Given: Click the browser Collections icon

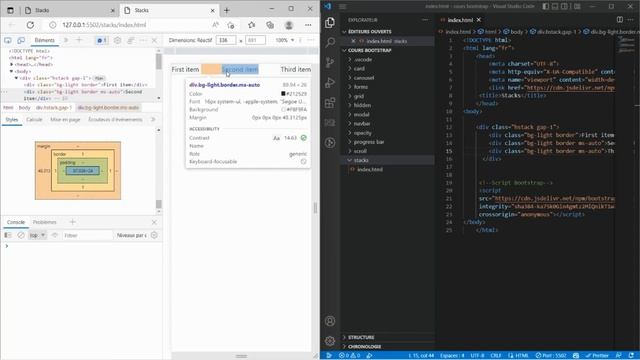Looking at the screenshot, I should pos(270,25).
